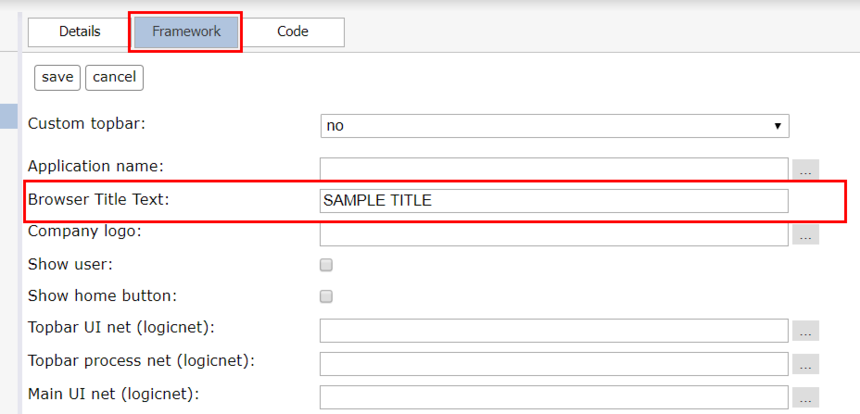860x414 pixels.
Task: Focus the Topbar process net input field
Action: [x=554, y=364]
